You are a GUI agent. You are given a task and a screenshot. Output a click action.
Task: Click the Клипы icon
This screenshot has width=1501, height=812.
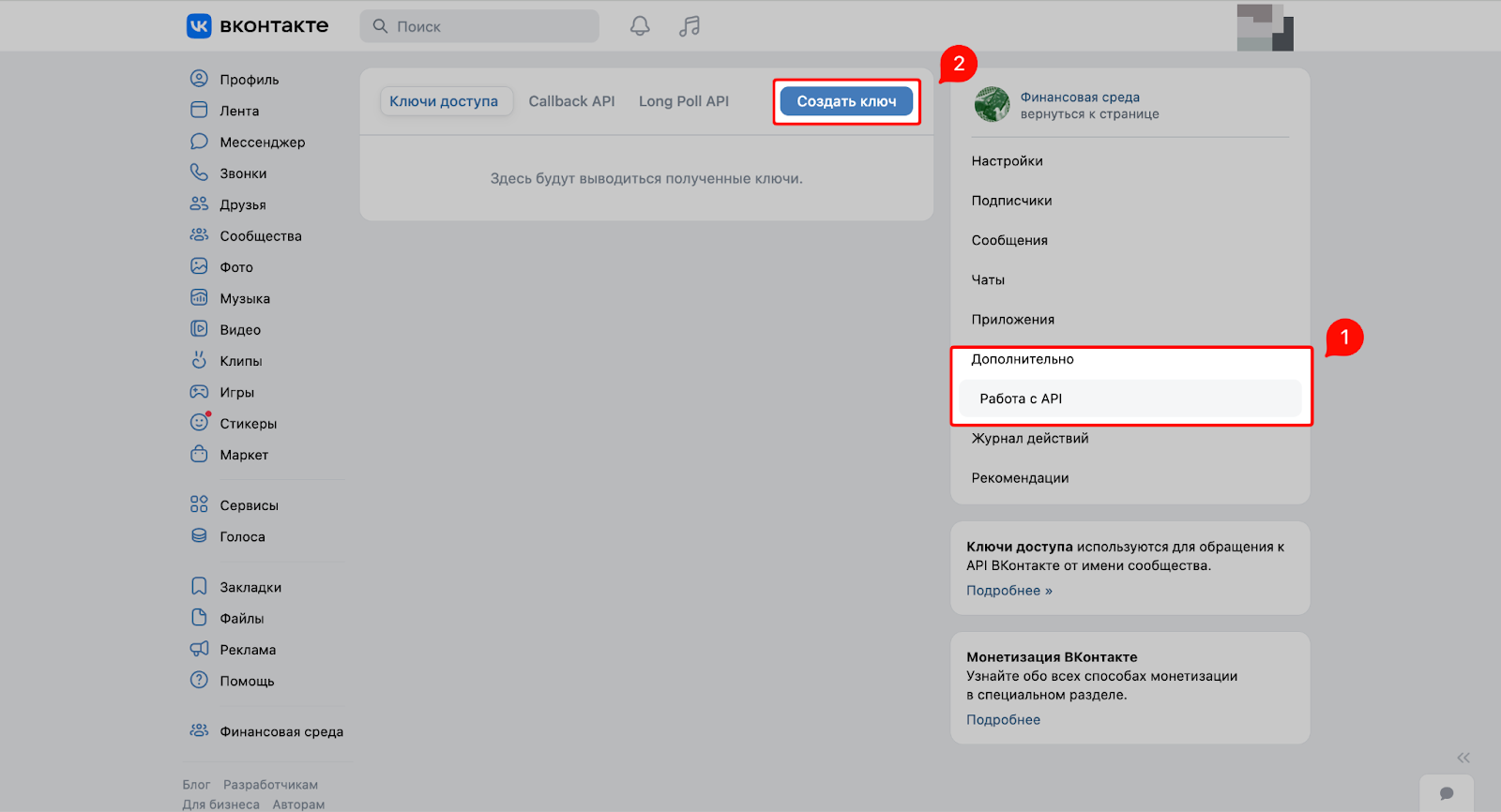coord(199,360)
